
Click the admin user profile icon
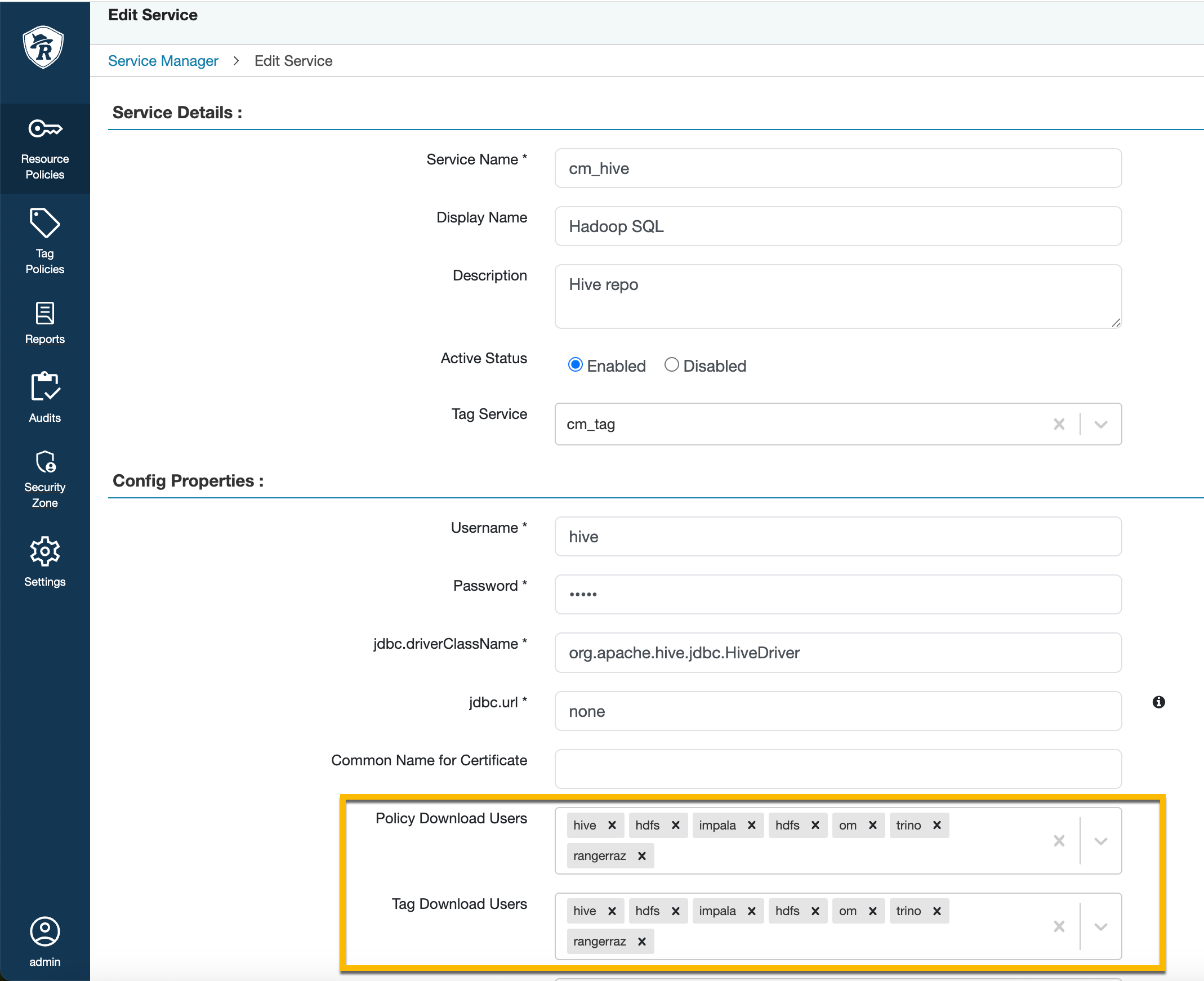tap(44, 931)
